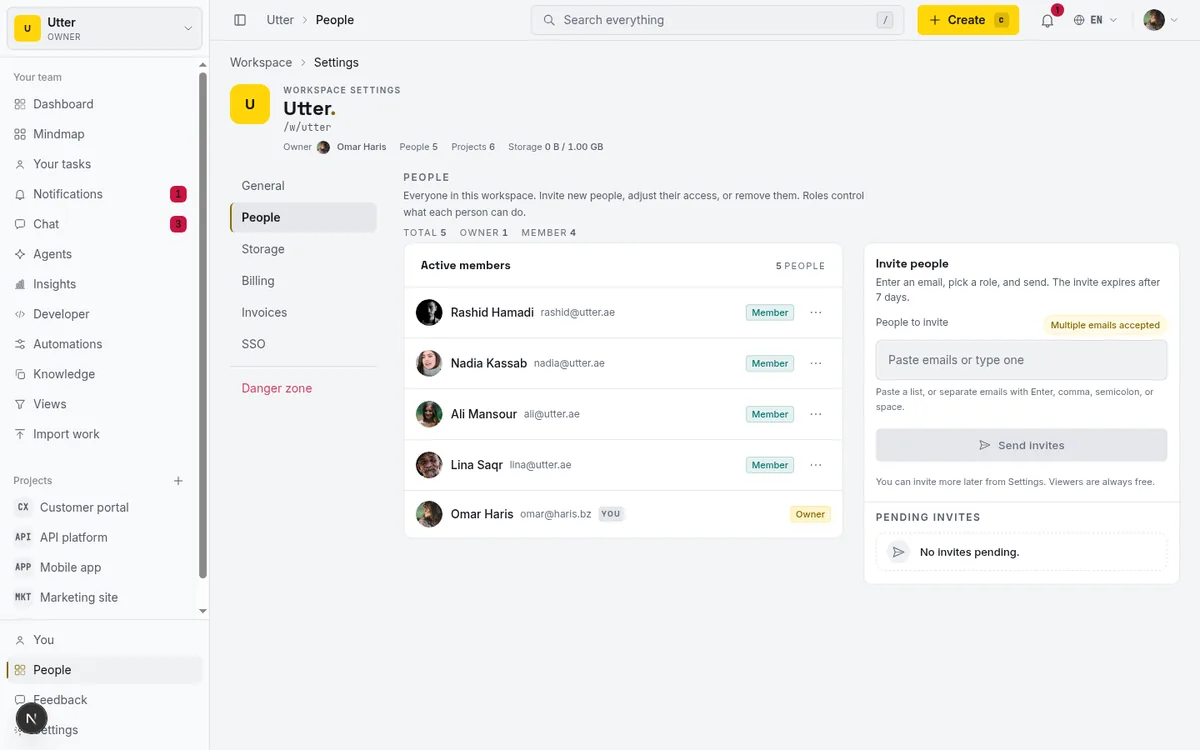Click the Notifications bell icon in sidebar

[x=20, y=194]
